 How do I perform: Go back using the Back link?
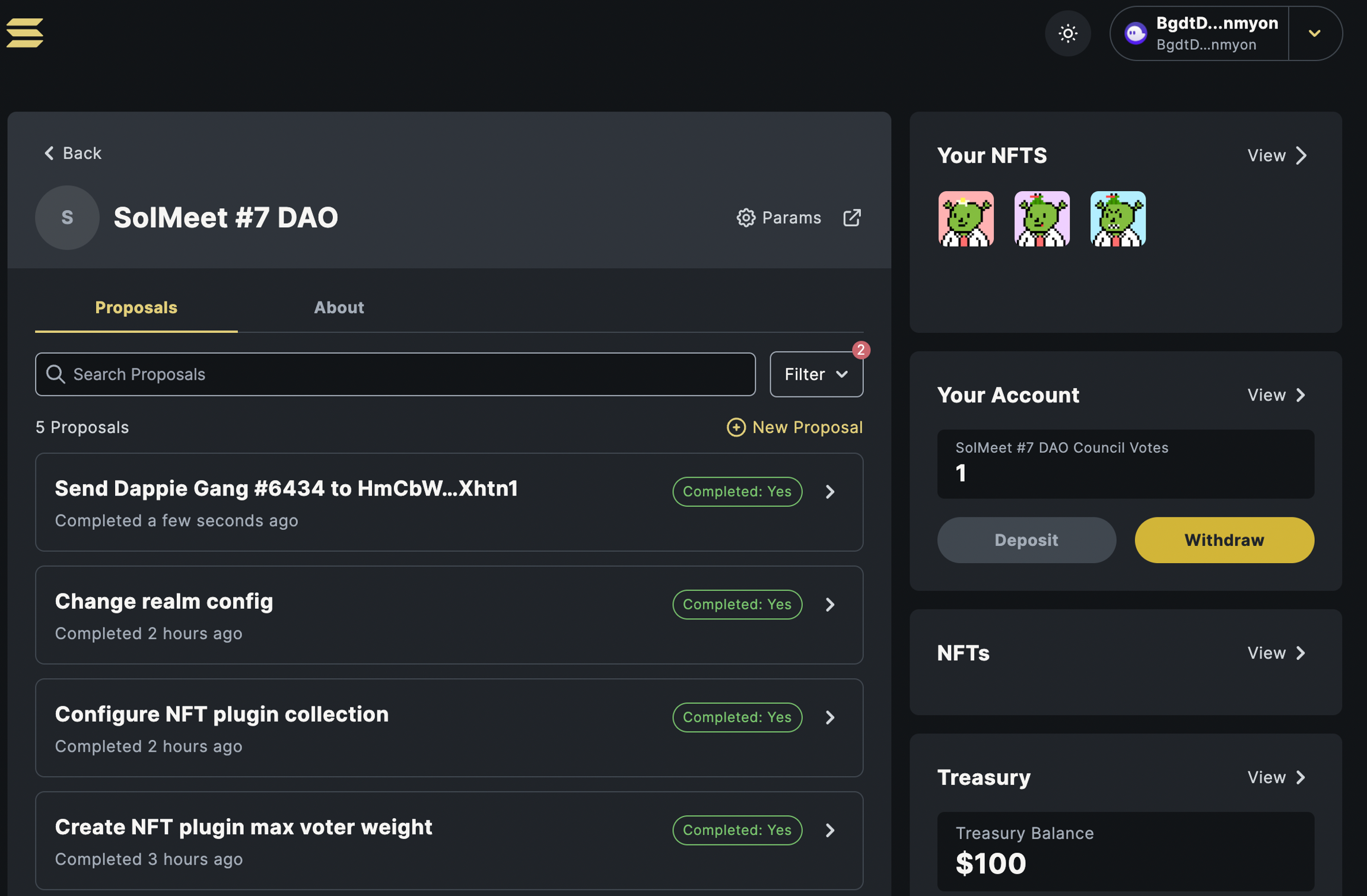[72, 153]
